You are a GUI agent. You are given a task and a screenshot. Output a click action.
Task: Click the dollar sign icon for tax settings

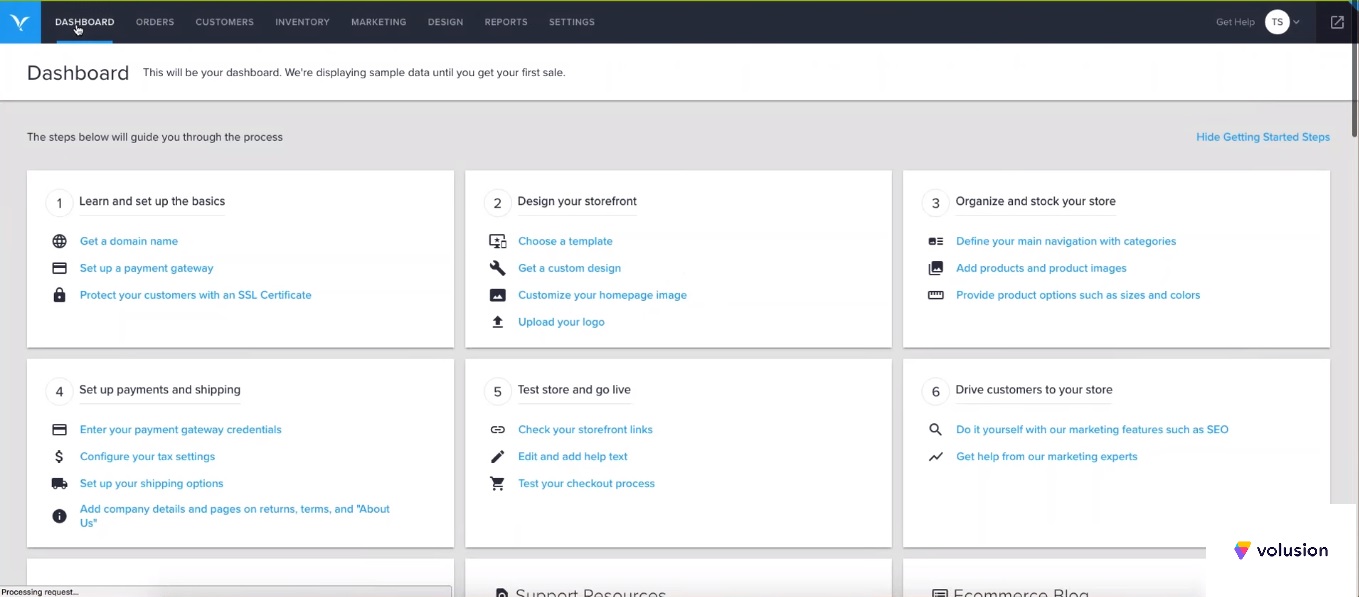[x=59, y=456]
